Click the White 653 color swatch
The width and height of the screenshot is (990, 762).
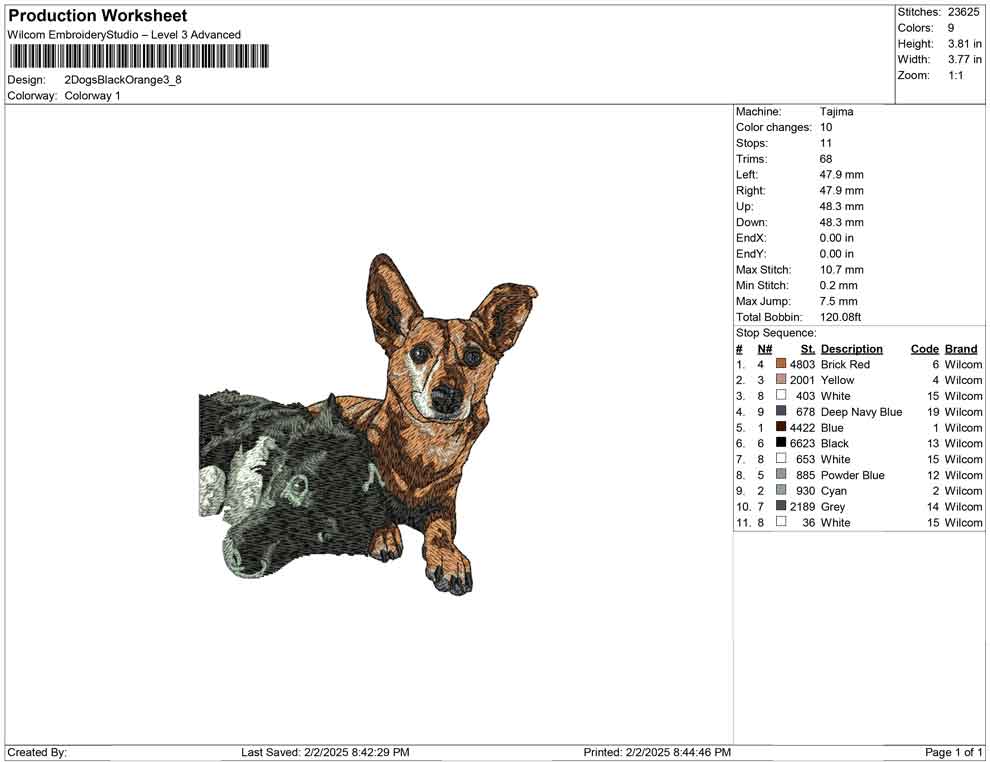781,458
